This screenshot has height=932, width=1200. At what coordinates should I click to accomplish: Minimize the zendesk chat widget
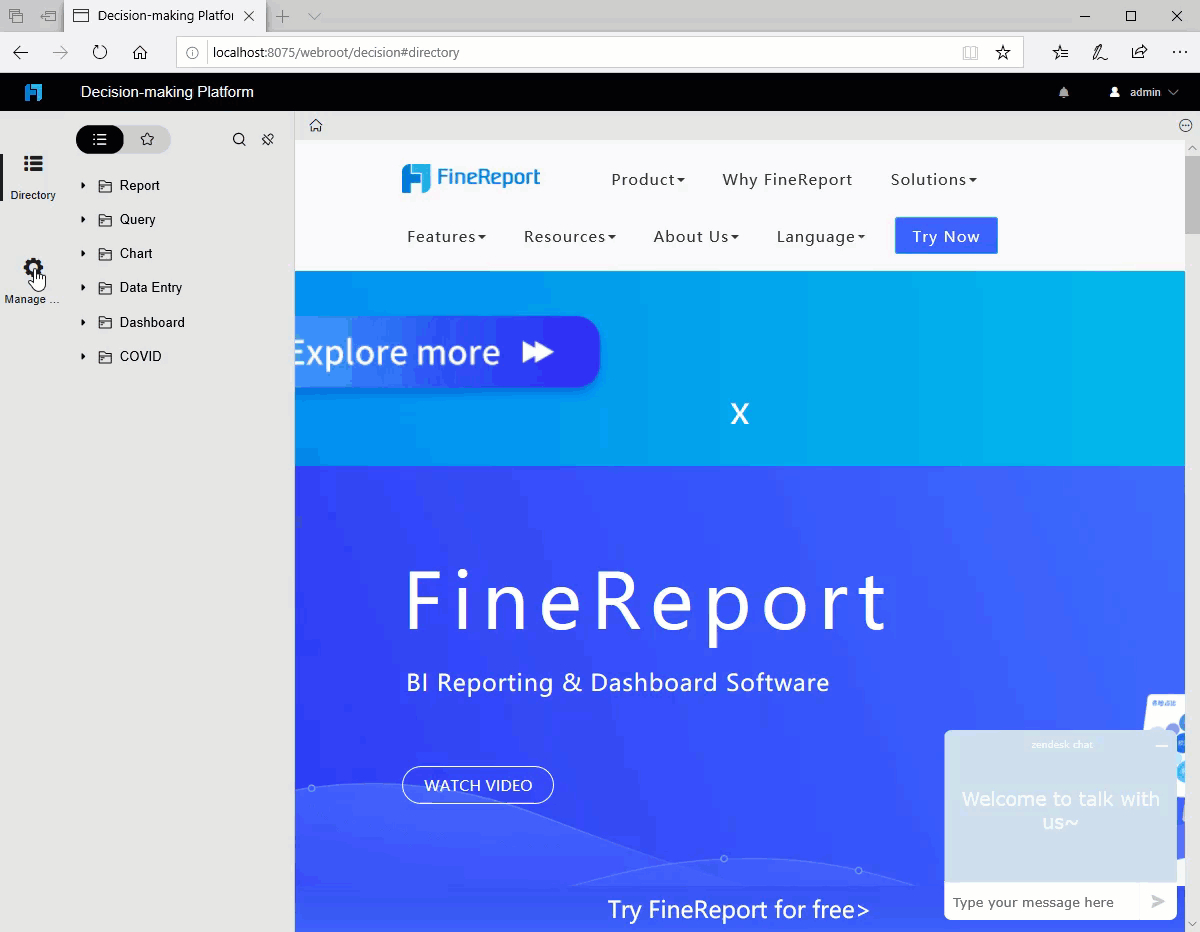[x=1162, y=745]
